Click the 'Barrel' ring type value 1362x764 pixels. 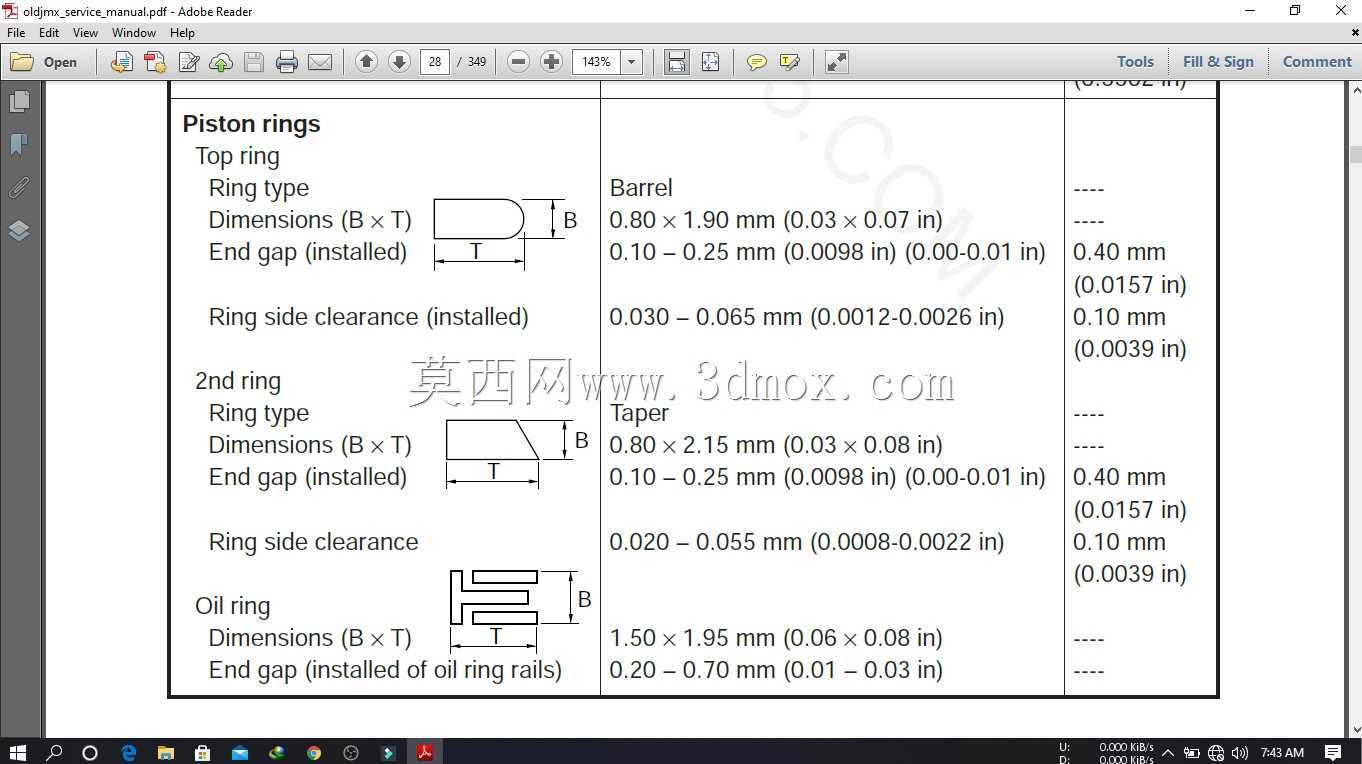click(x=641, y=188)
